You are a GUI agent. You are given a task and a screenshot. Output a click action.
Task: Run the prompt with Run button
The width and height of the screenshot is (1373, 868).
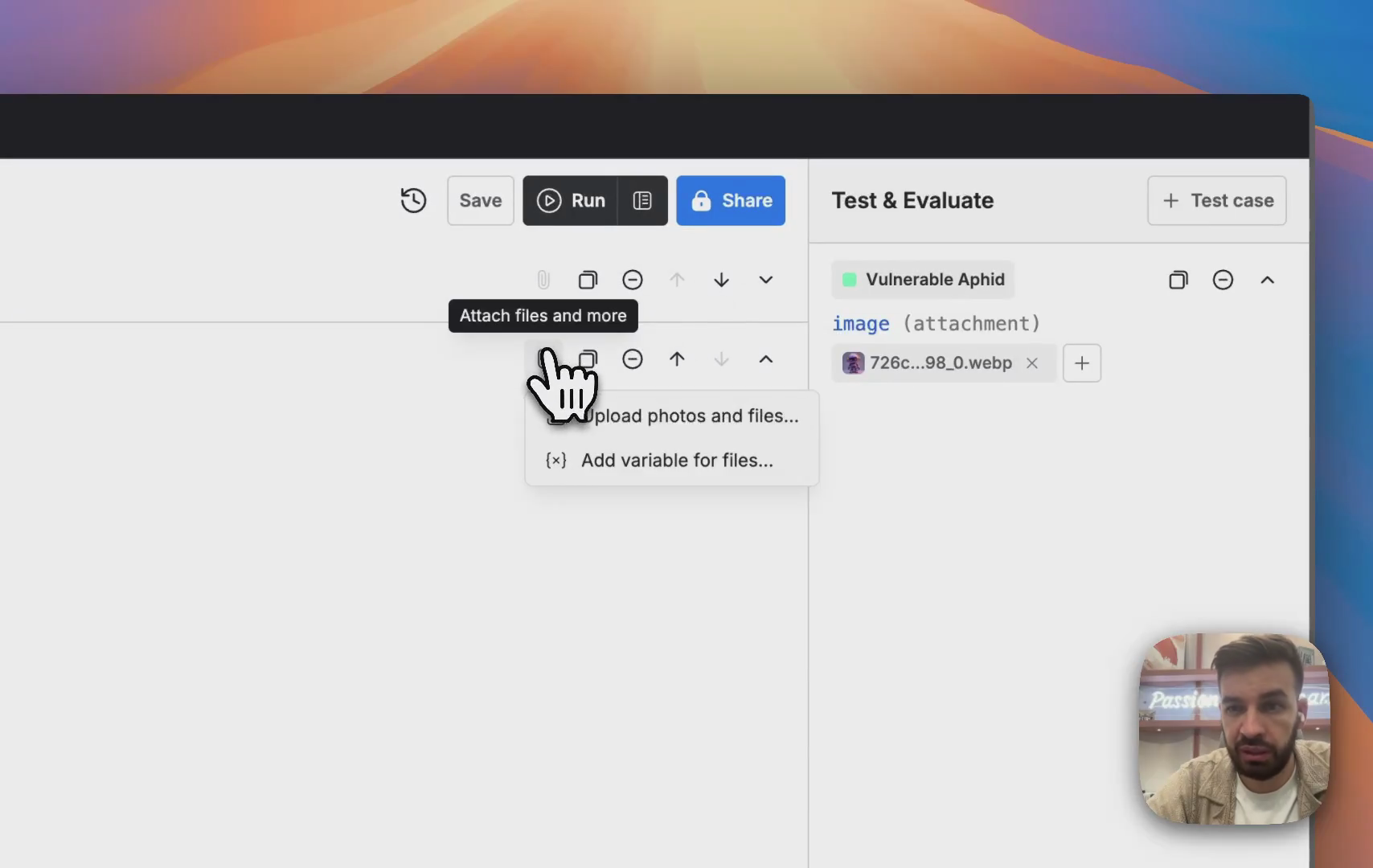571,200
